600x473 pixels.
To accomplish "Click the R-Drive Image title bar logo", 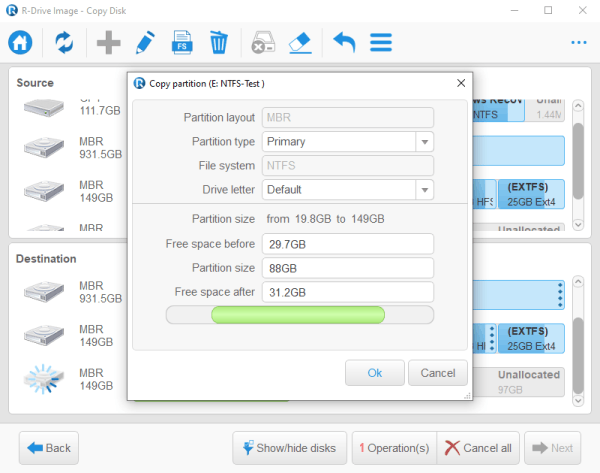I will (12, 10).
